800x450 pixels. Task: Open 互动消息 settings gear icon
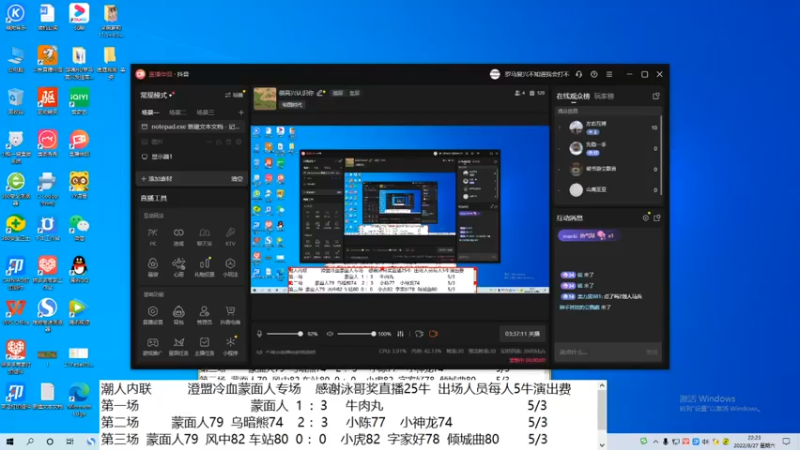pyautogui.click(x=645, y=218)
